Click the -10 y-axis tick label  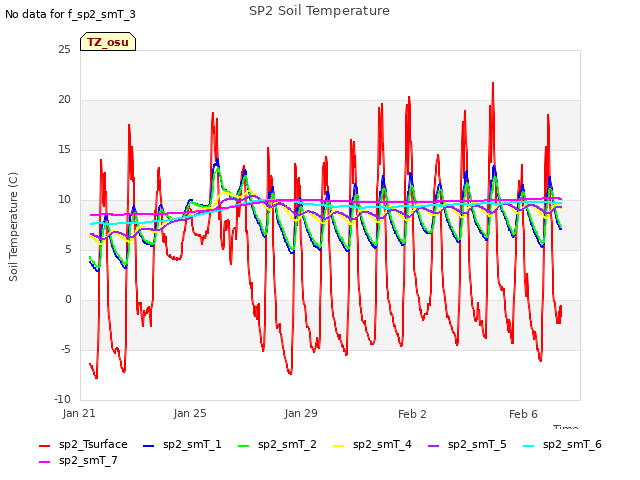click(62, 399)
